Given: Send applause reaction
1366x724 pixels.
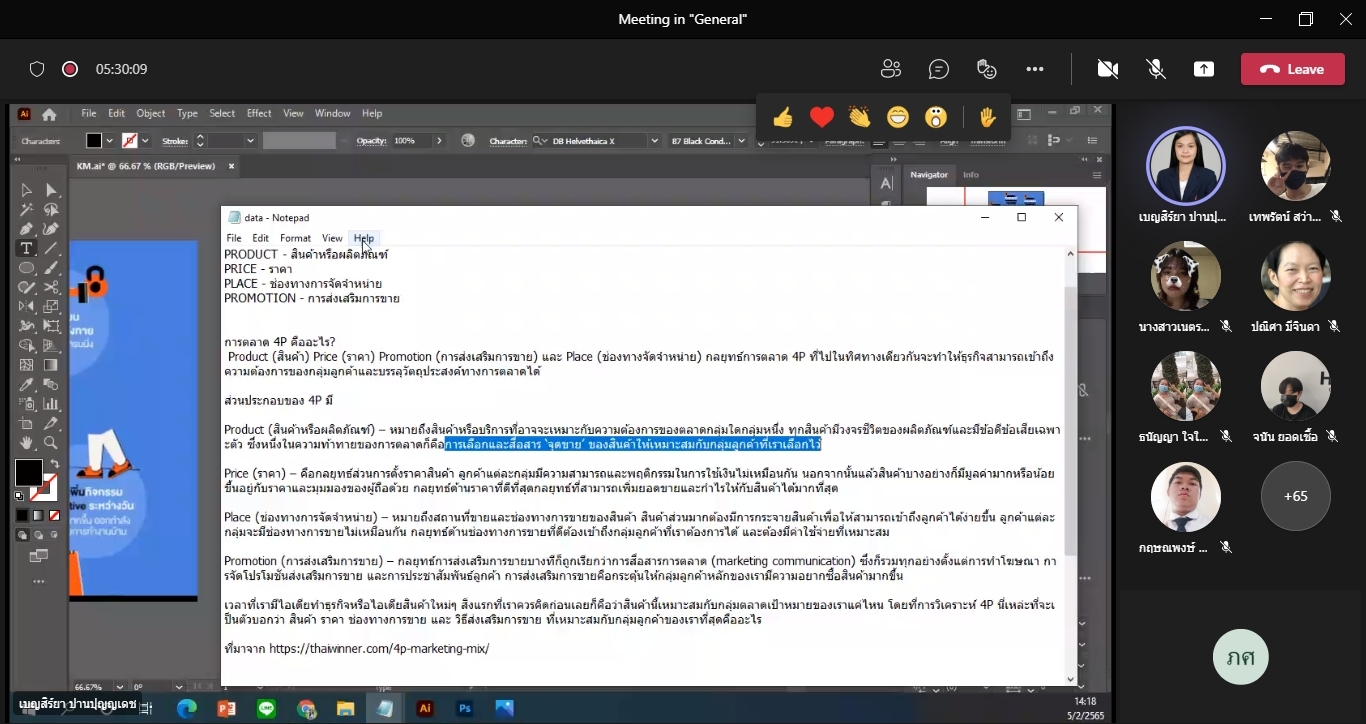Looking at the screenshot, I should tap(860, 118).
